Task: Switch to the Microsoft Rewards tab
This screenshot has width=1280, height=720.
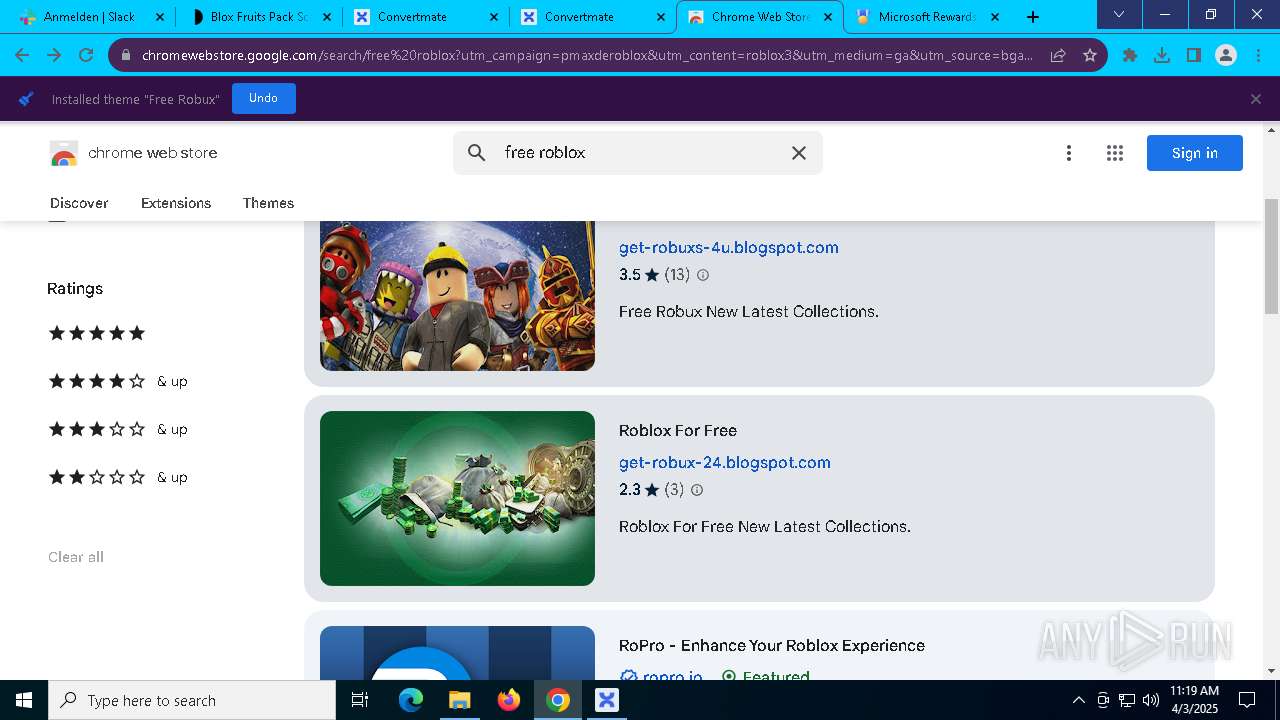Action: click(927, 16)
